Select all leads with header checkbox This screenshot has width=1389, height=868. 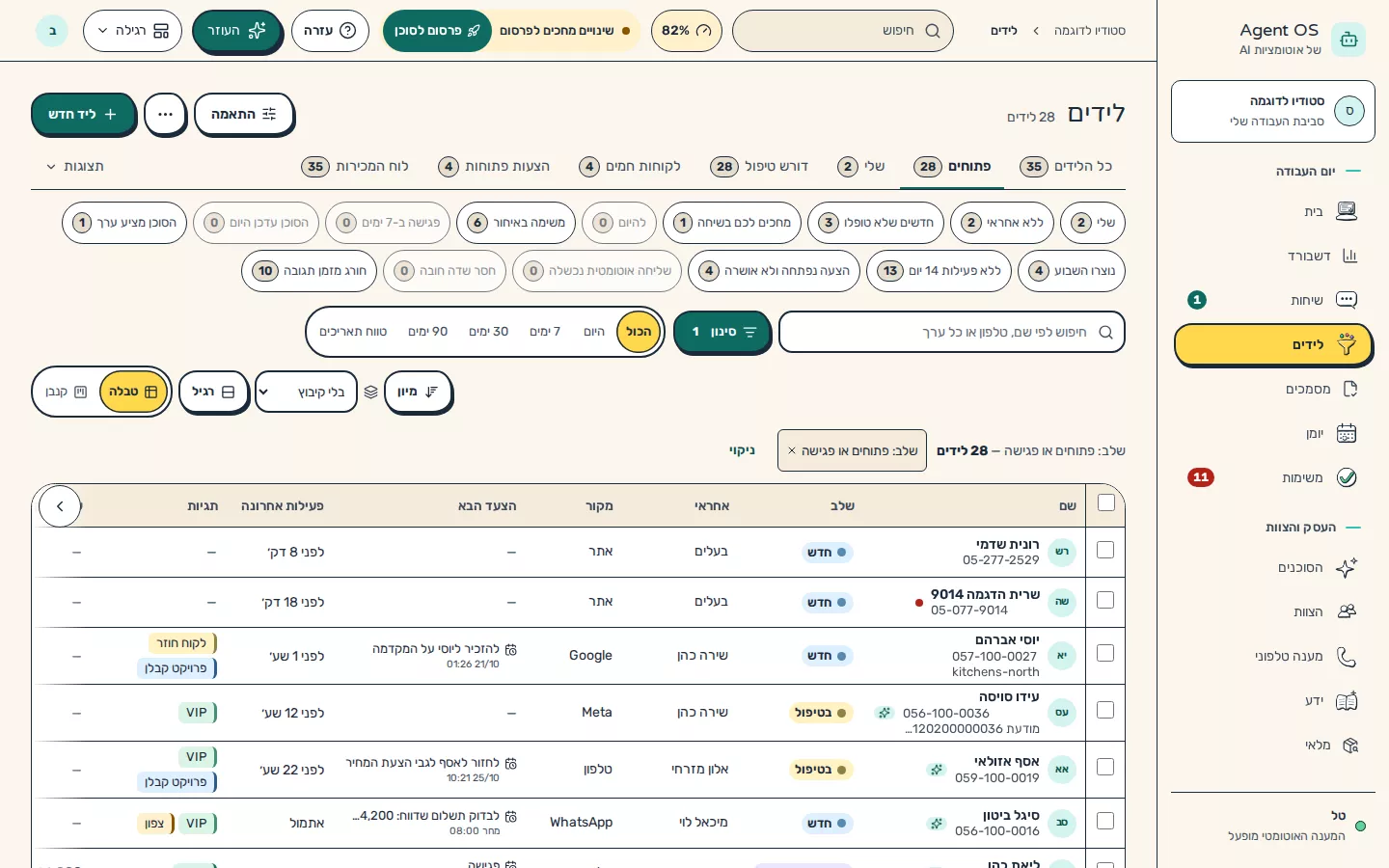(x=1106, y=502)
